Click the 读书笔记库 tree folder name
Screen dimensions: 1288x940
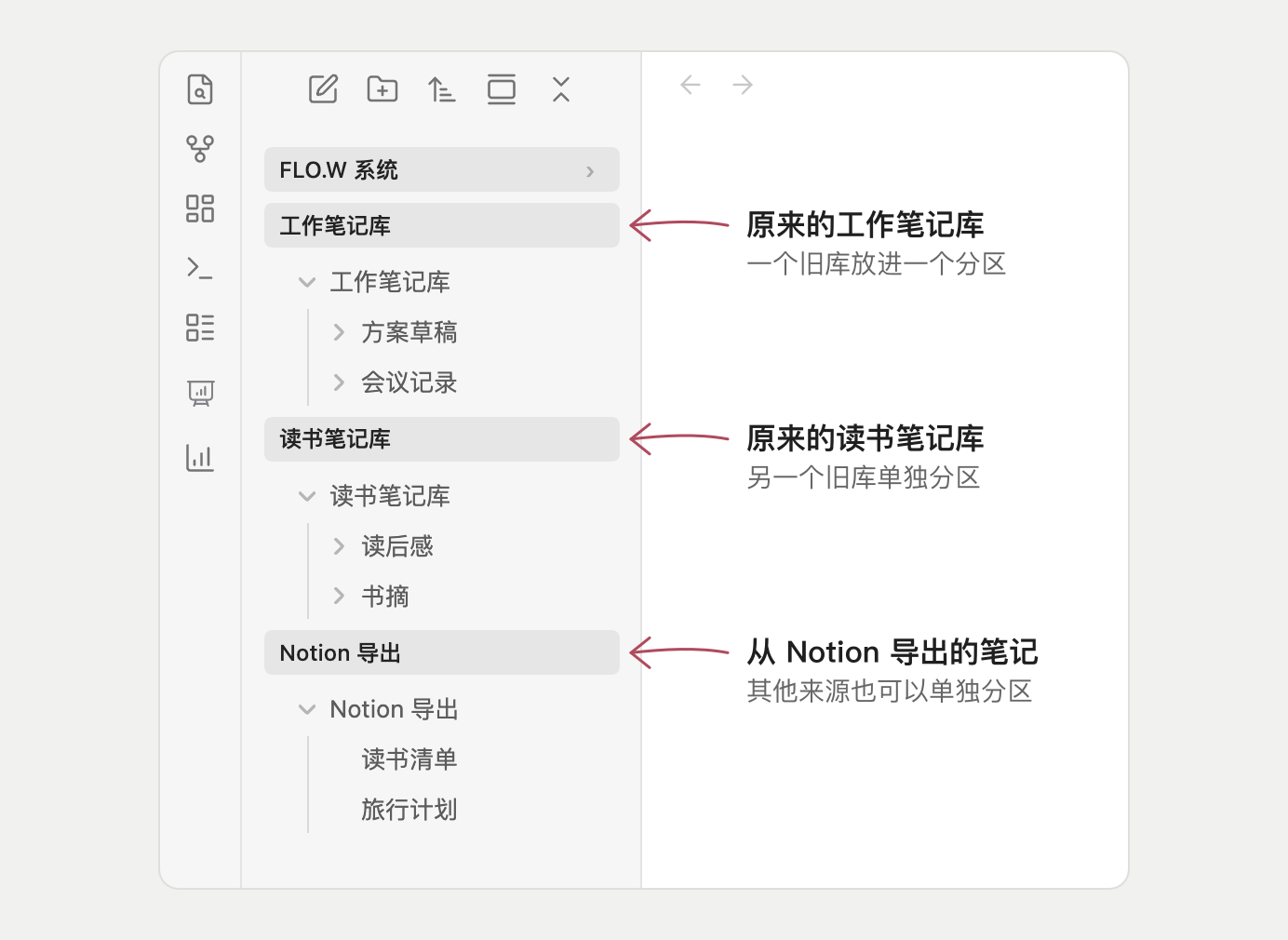tap(390, 496)
